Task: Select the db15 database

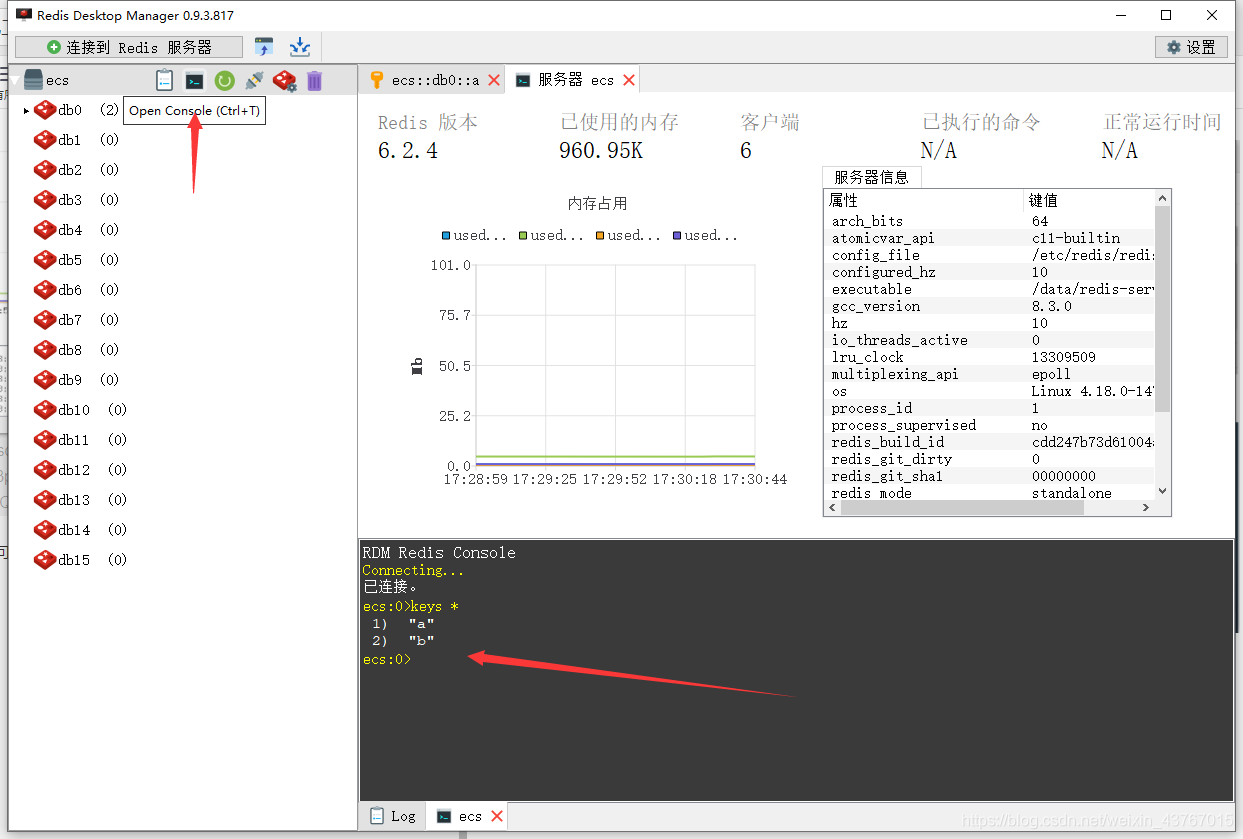Action: [x=74, y=560]
